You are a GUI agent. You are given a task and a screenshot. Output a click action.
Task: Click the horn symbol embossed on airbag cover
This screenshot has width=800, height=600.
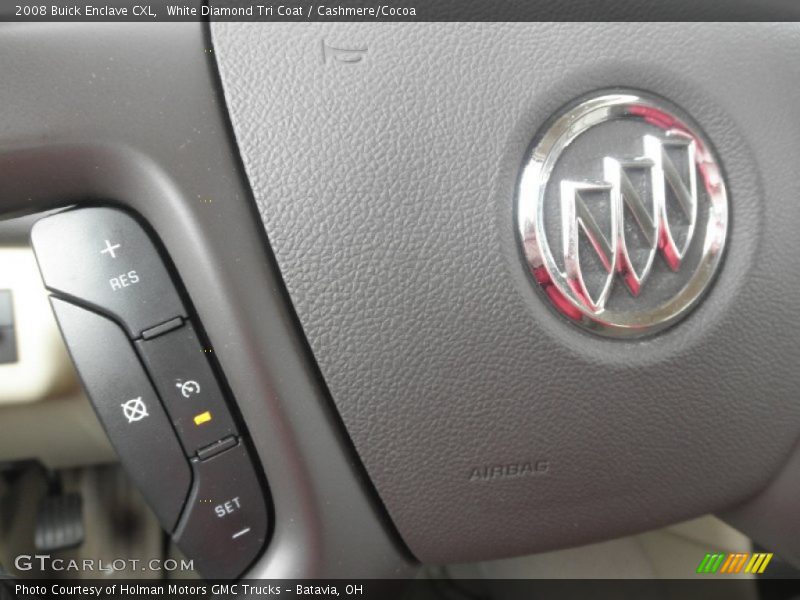click(x=344, y=52)
